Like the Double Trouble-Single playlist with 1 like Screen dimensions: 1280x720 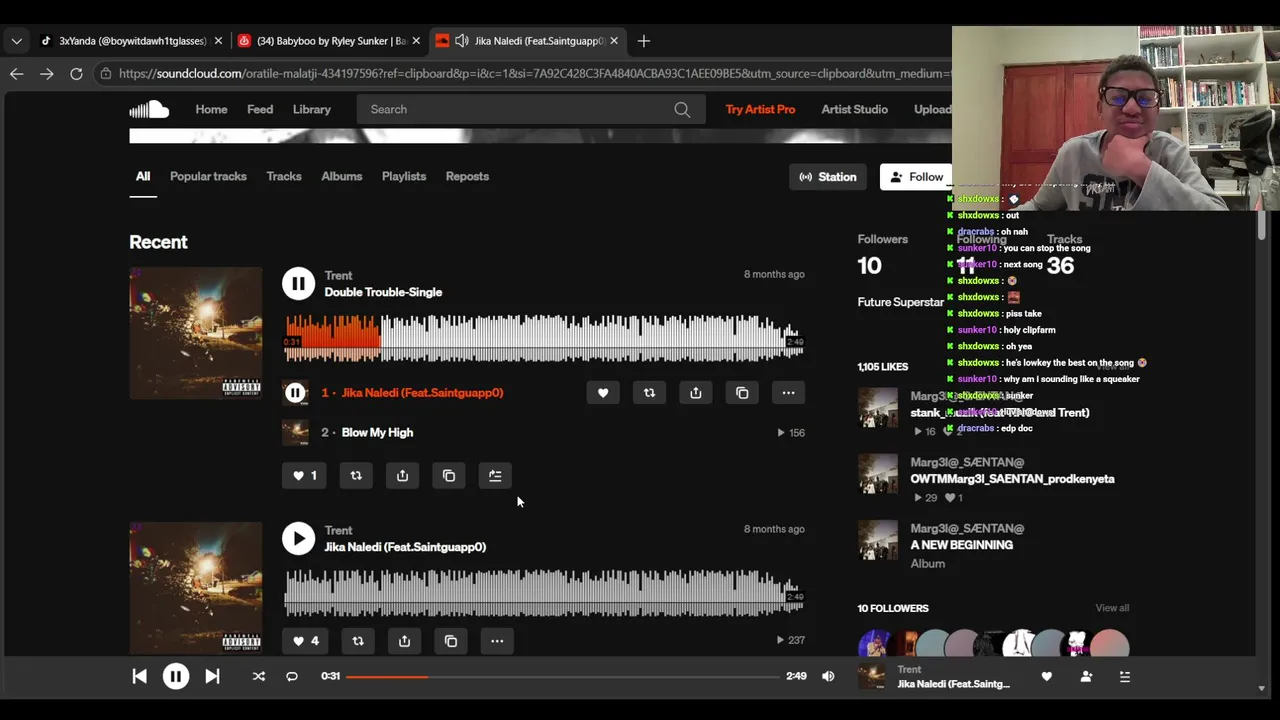click(x=304, y=476)
